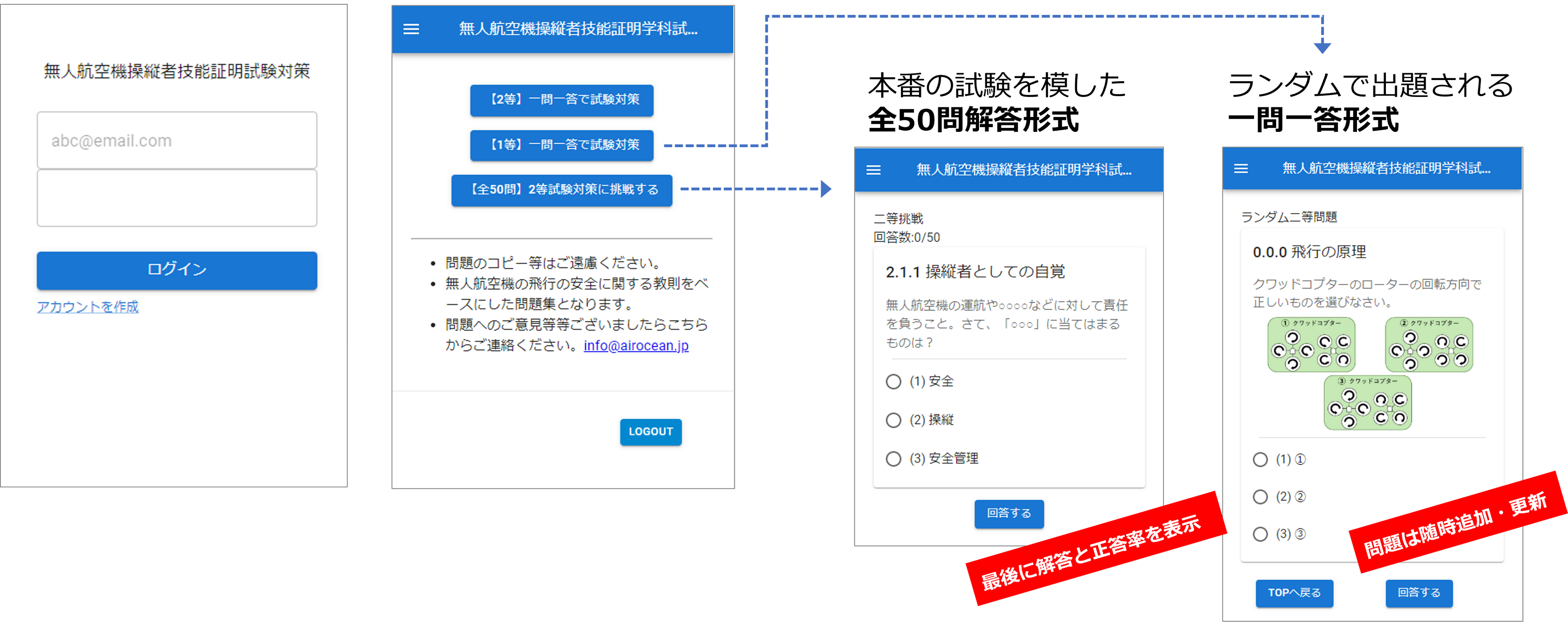Start 【2等】一問一答で試験対策

pos(561,100)
